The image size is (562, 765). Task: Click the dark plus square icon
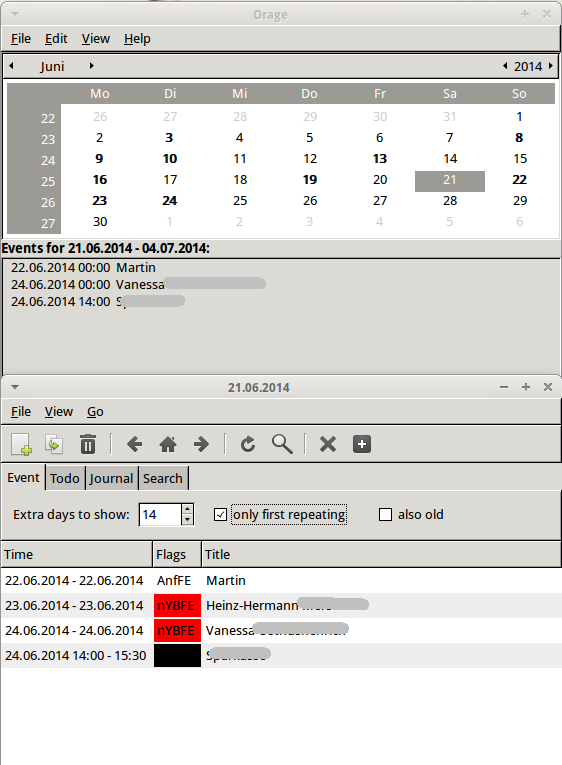pos(362,444)
